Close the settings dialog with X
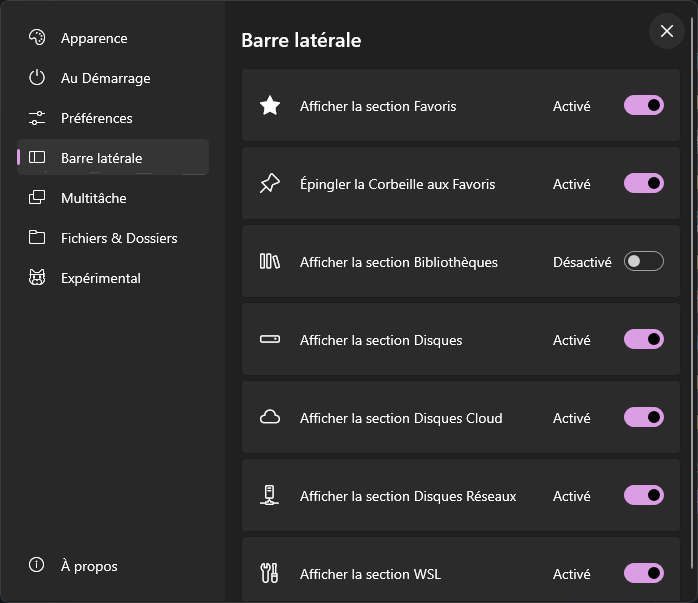This screenshot has width=698, height=603. (x=666, y=31)
